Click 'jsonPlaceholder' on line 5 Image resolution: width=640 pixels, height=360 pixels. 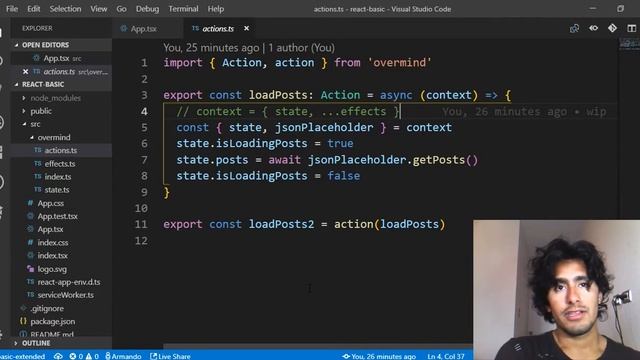pyautogui.click(x=324, y=127)
